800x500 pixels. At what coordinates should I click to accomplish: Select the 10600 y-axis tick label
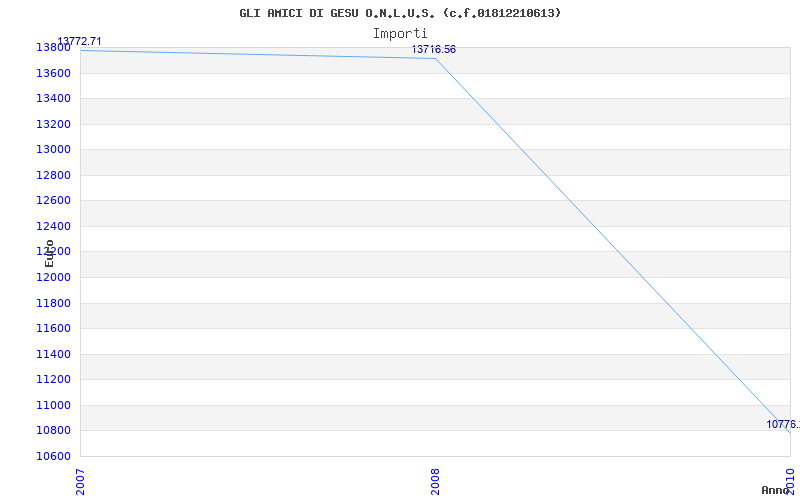point(53,456)
